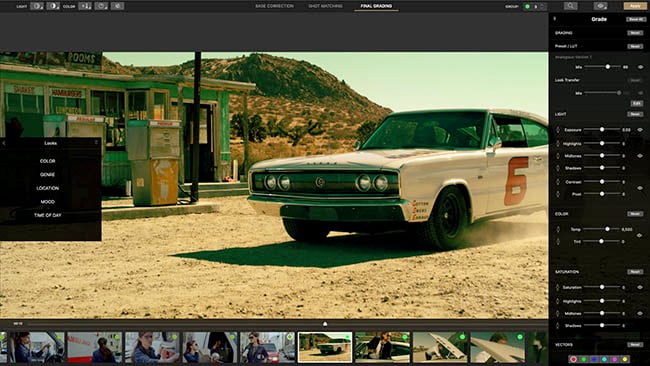Expand the COLOR looks category

click(48, 161)
